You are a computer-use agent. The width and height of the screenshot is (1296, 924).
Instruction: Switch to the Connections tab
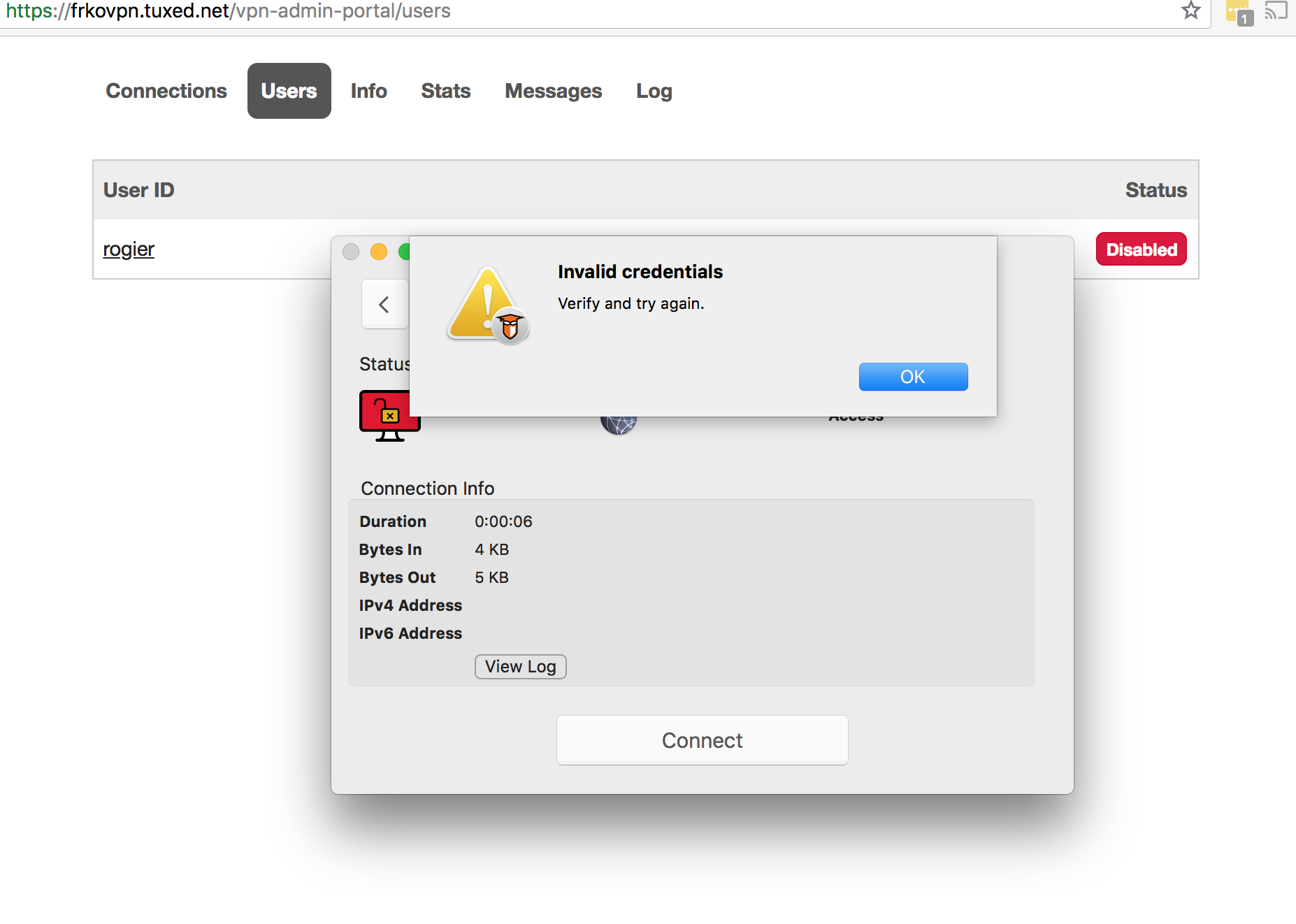pyautogui.click(x=166, y=91)
